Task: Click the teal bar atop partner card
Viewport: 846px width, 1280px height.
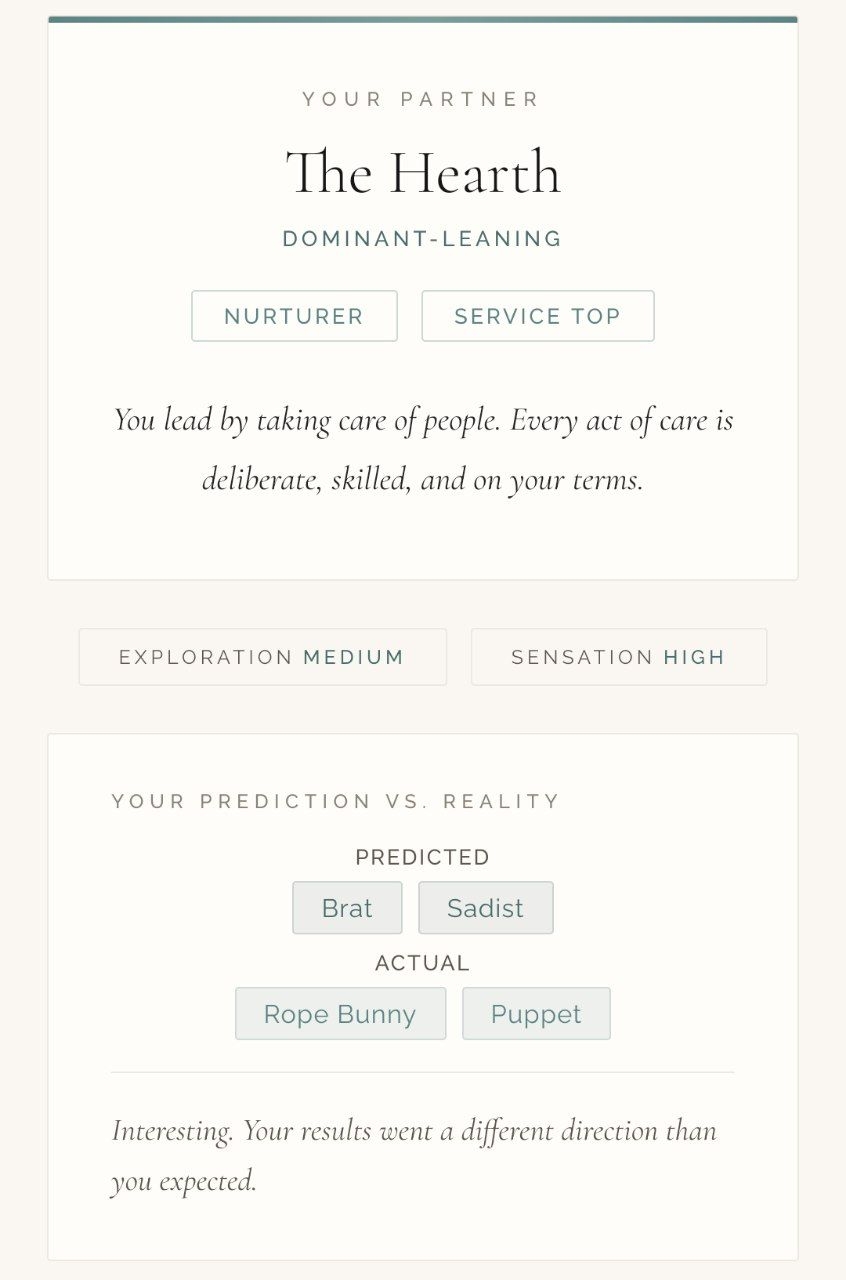Action: 423,19
